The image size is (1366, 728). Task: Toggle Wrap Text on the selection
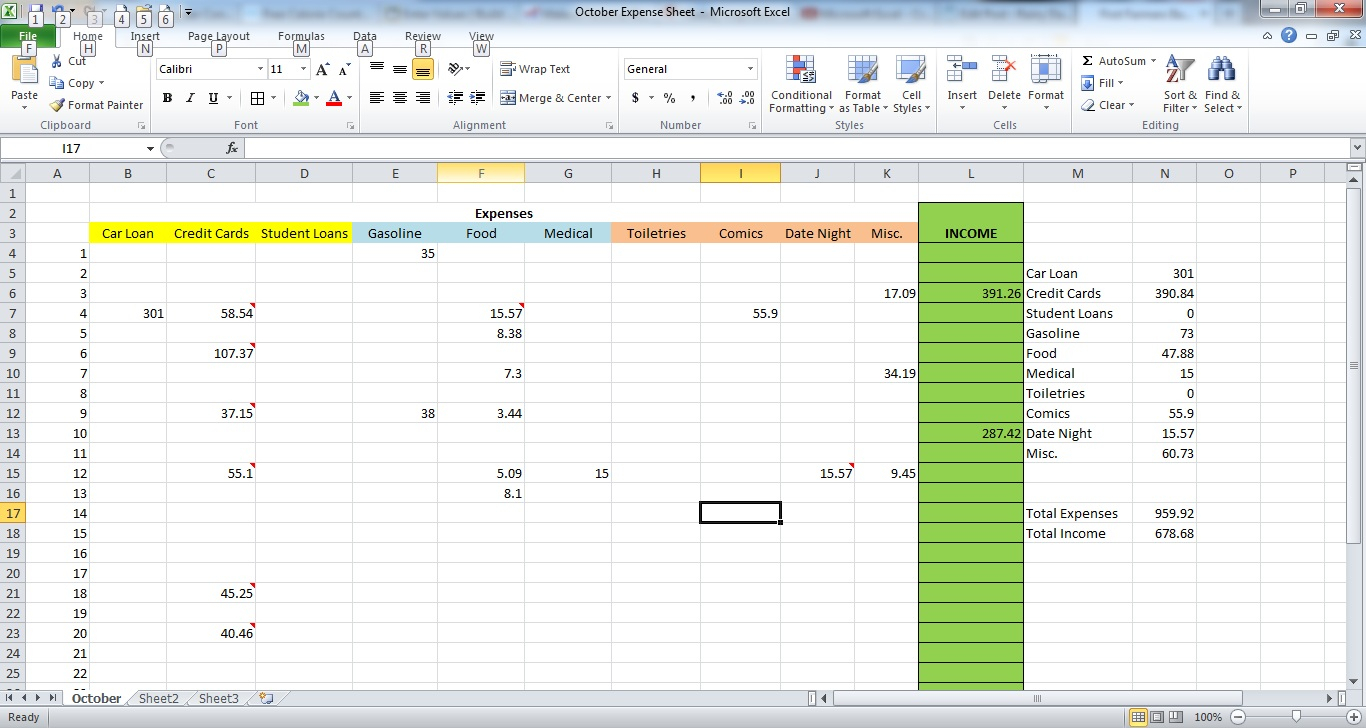click(x=536, y=68)
